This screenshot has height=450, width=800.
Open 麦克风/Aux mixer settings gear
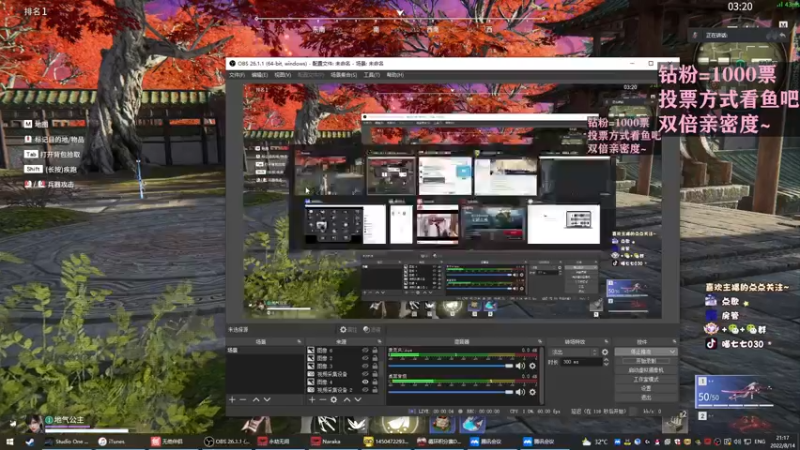(532, 366)
